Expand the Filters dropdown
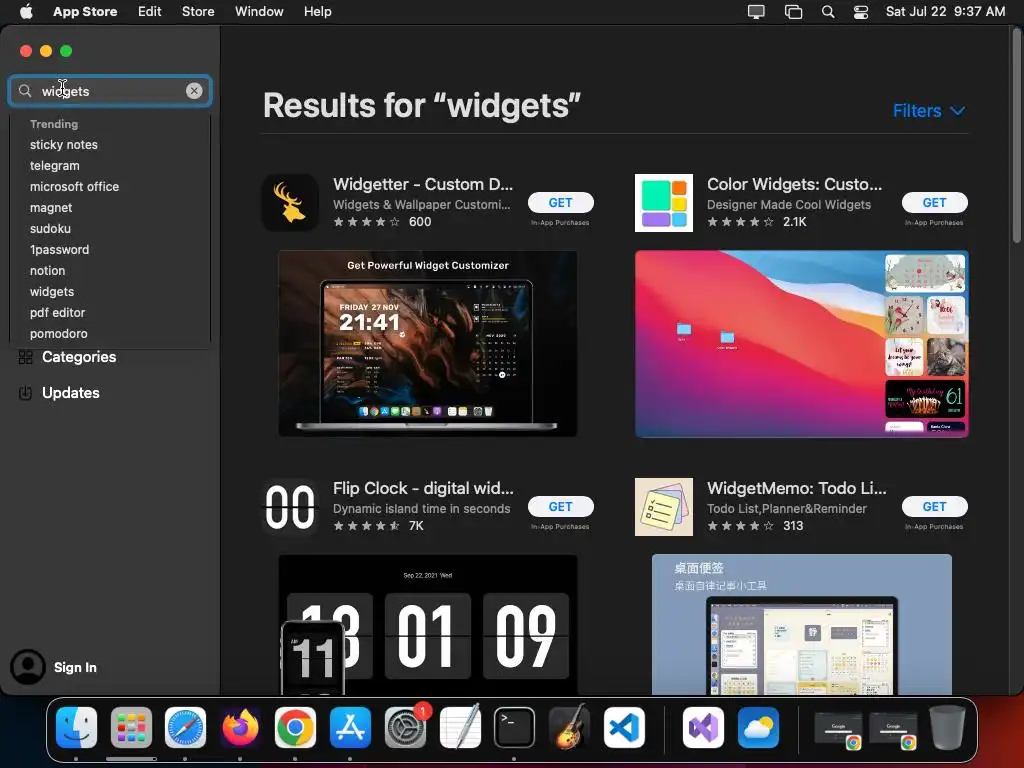 pos(929,110)
